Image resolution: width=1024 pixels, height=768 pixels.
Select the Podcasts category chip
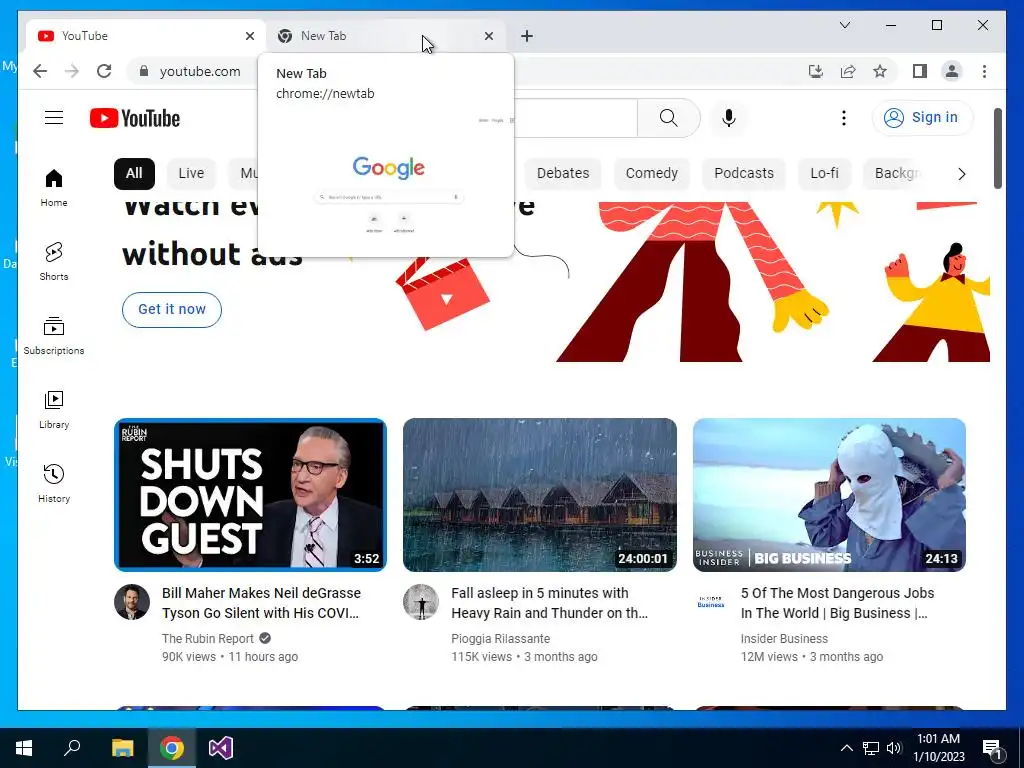click(x=744, y=174)
